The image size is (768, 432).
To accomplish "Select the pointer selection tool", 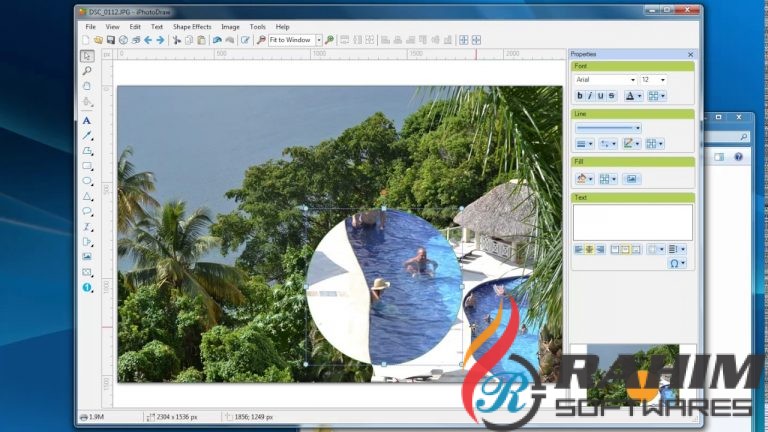I will point(87,56).
